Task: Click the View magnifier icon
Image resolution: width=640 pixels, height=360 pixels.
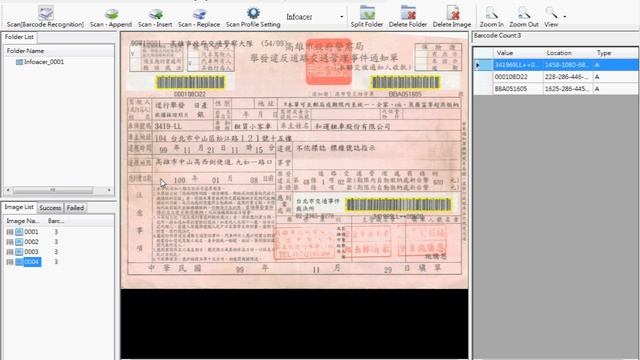Action: (551, 13)
